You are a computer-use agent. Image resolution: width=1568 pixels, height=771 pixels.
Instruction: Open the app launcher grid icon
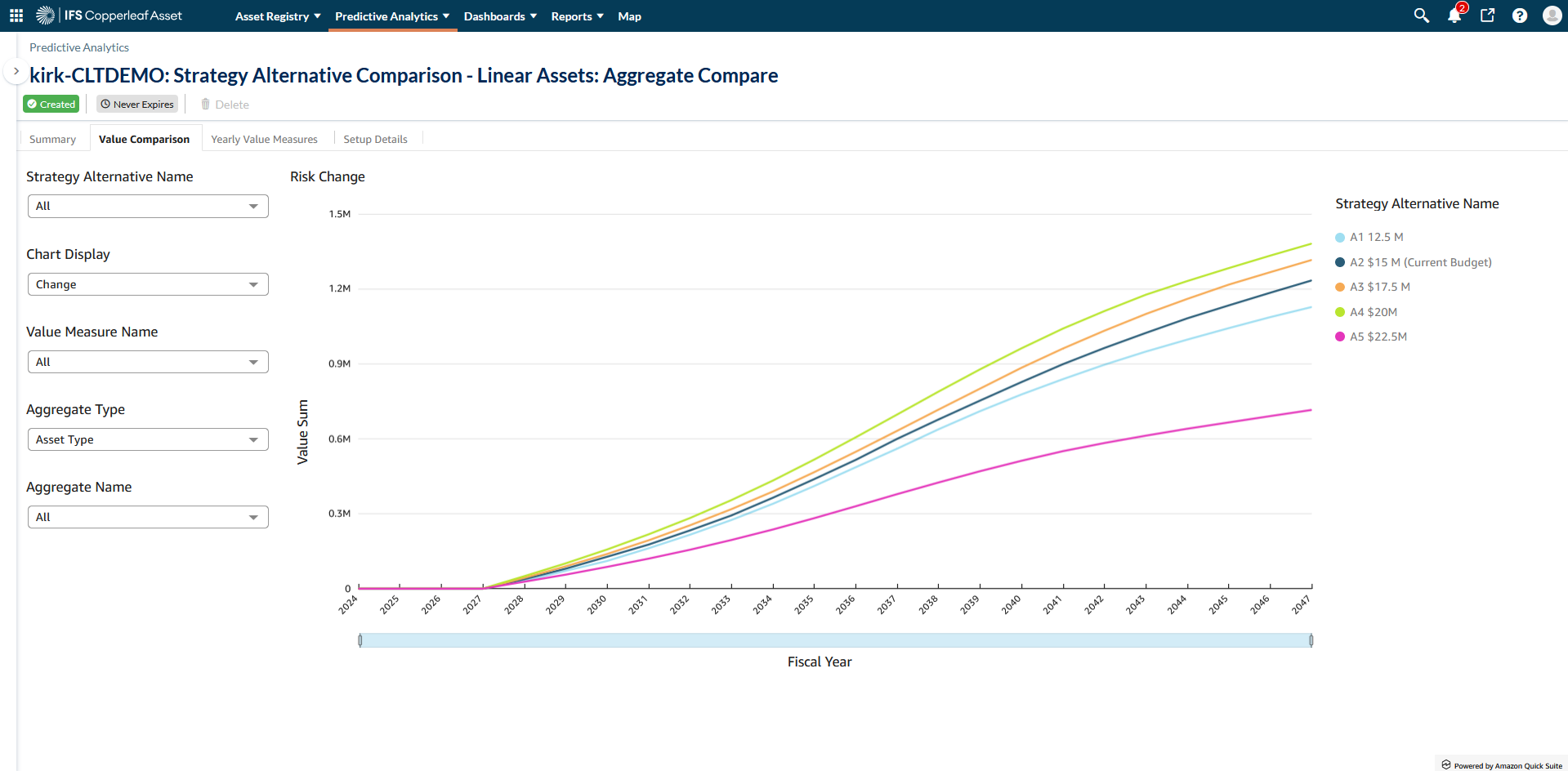tap(16, 16)
